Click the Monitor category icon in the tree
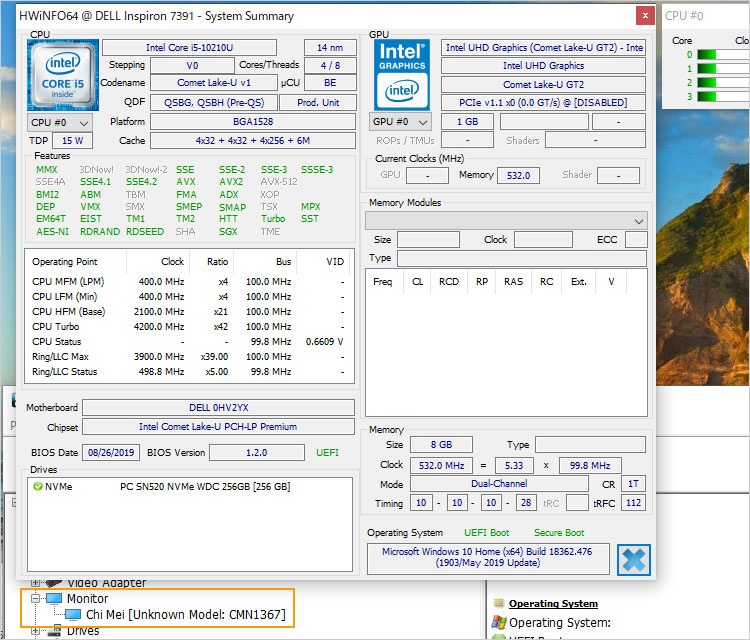 pyautogui.click(x=54, y=598)
